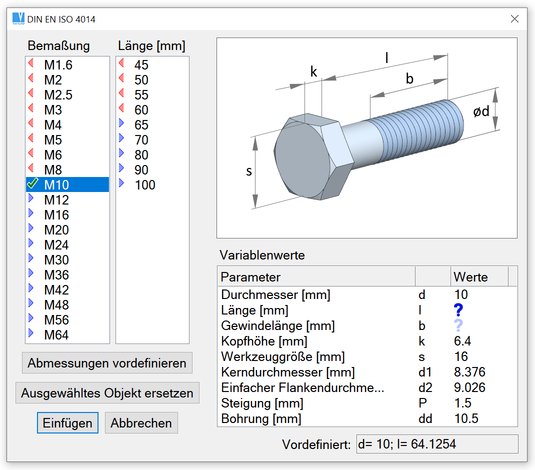This screenshot has width=535, height=470.
Task: Click the Parameter column header
Action: click(x=316, y=276)
